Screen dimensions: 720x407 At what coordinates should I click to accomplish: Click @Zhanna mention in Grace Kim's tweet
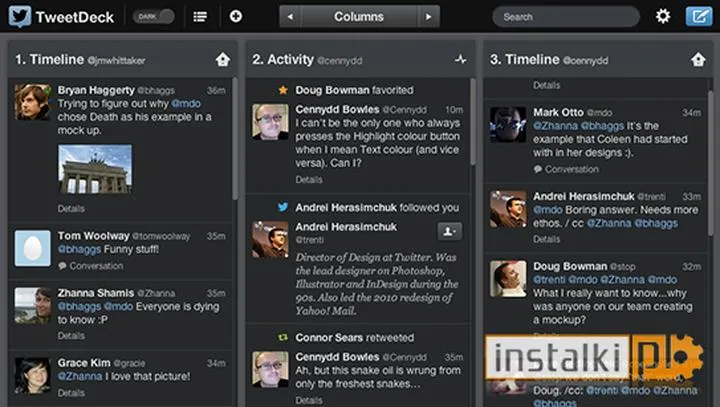80,376
